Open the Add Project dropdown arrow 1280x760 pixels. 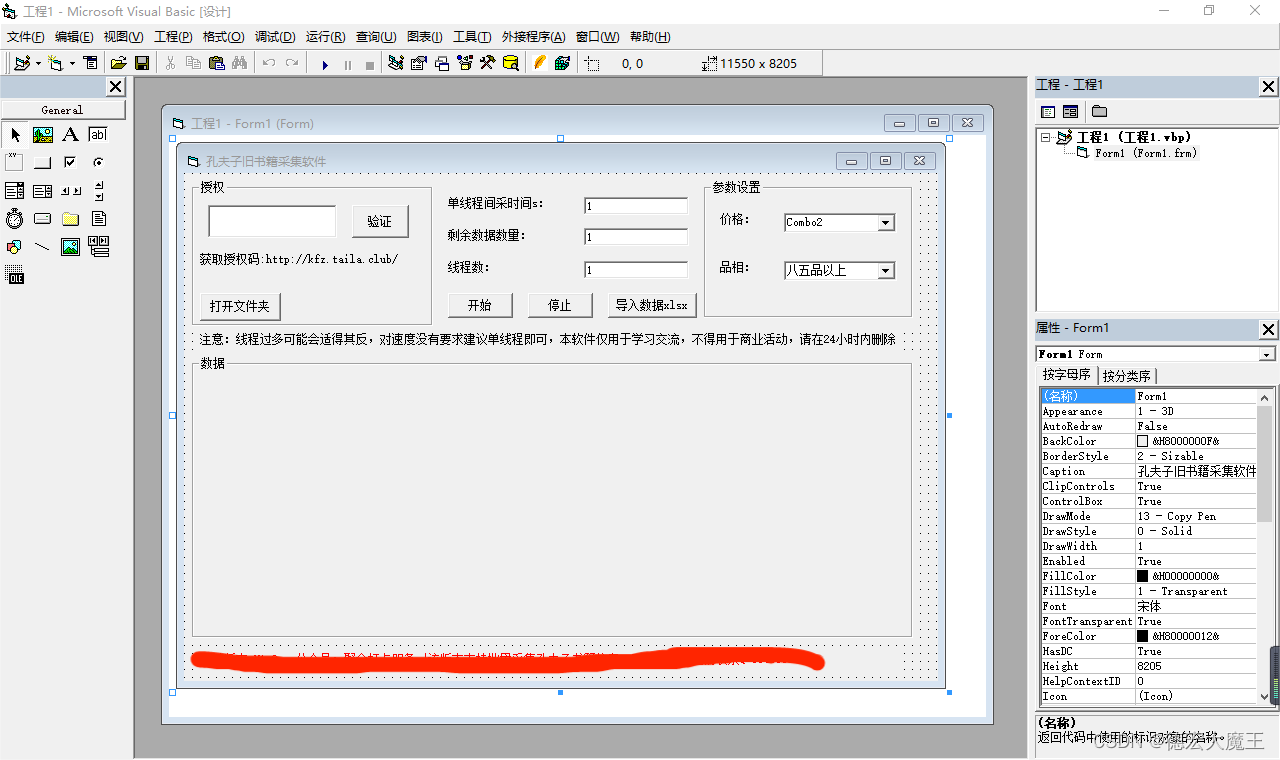[38, 63]
